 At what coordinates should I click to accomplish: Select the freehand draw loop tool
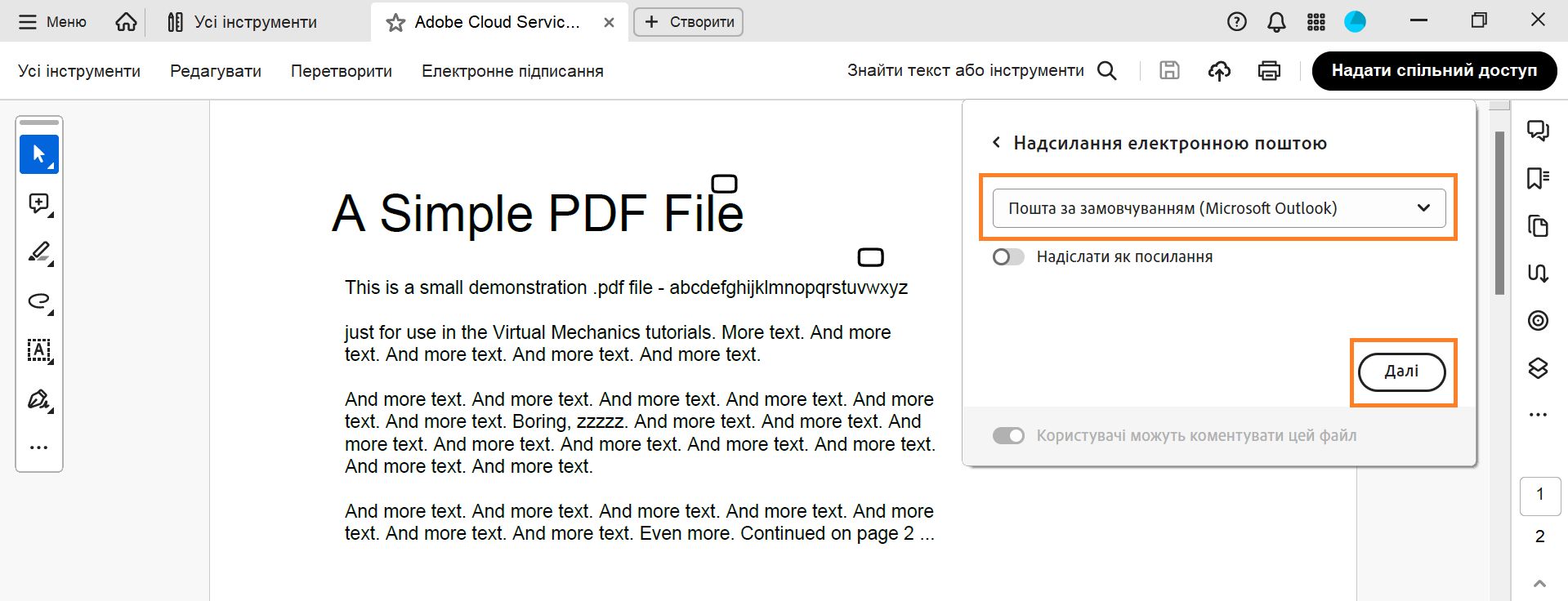click(x=38, y=301)
